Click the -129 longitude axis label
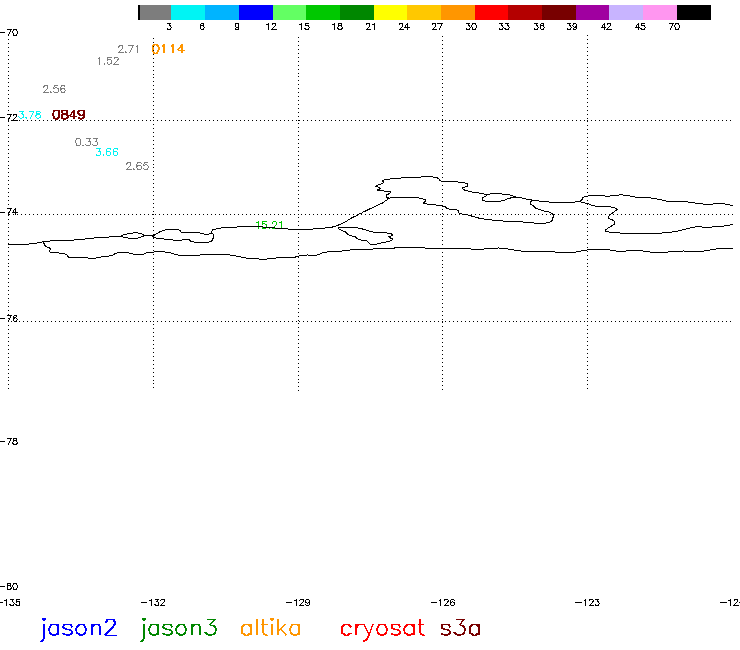Image resolution: width=740 pixels, height=650 pixels. tap(298, 602)
